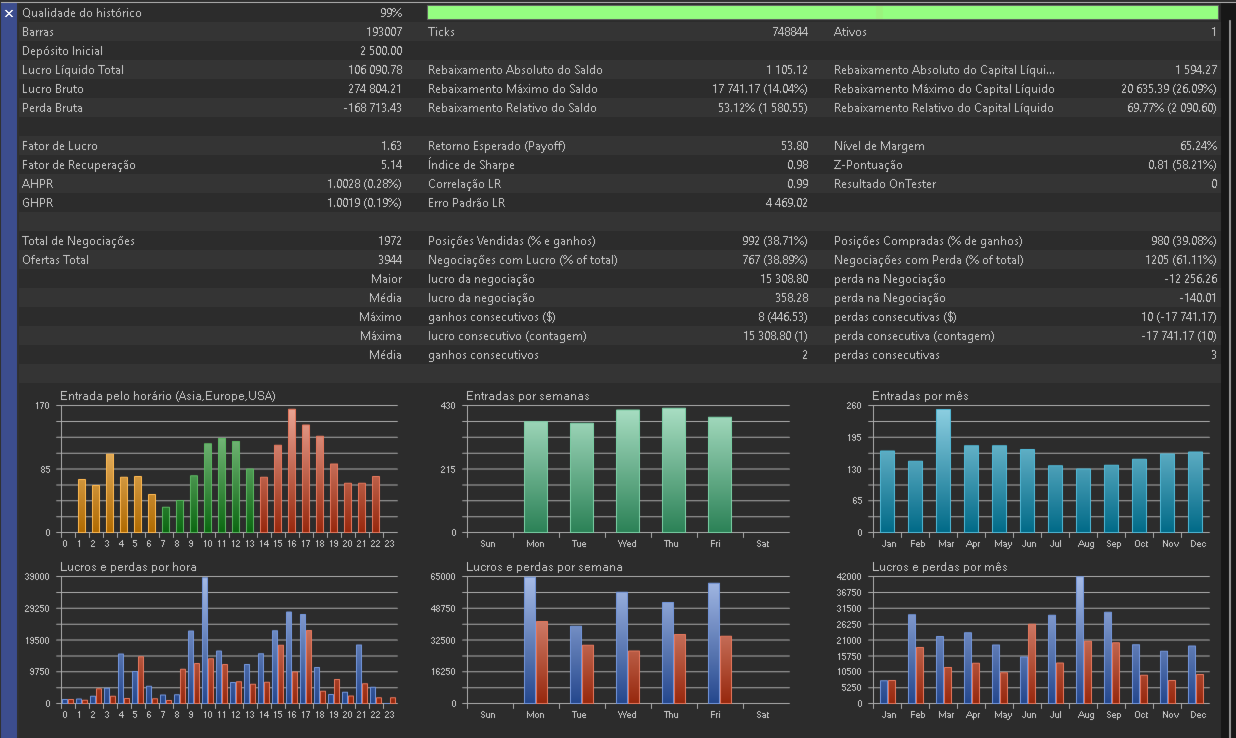Select the Fator de Lucro value 1.63
Image resolution: width=1236 pixels, height=738 pixels.
[391, 146]
